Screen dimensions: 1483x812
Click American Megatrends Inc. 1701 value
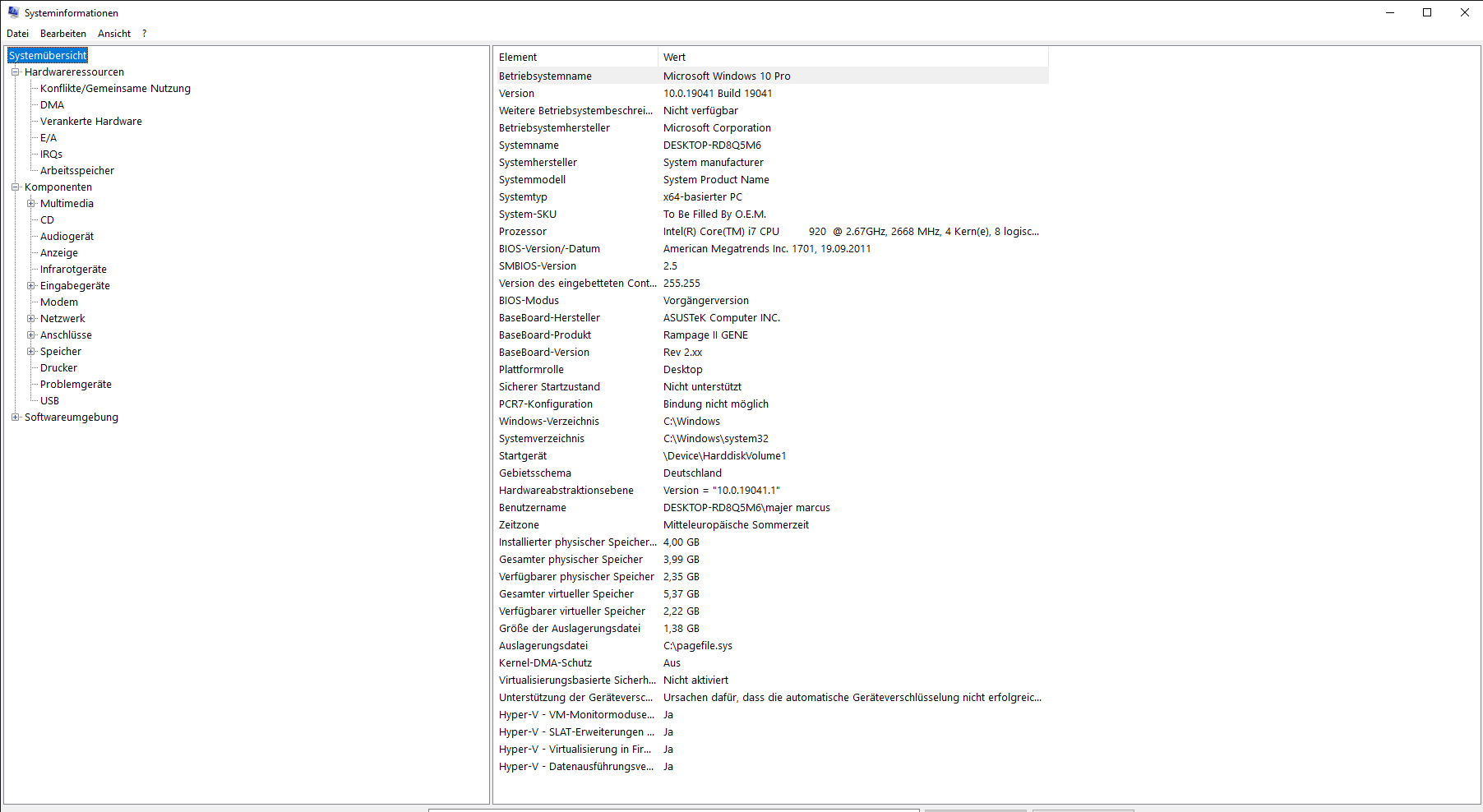(767, 248)
